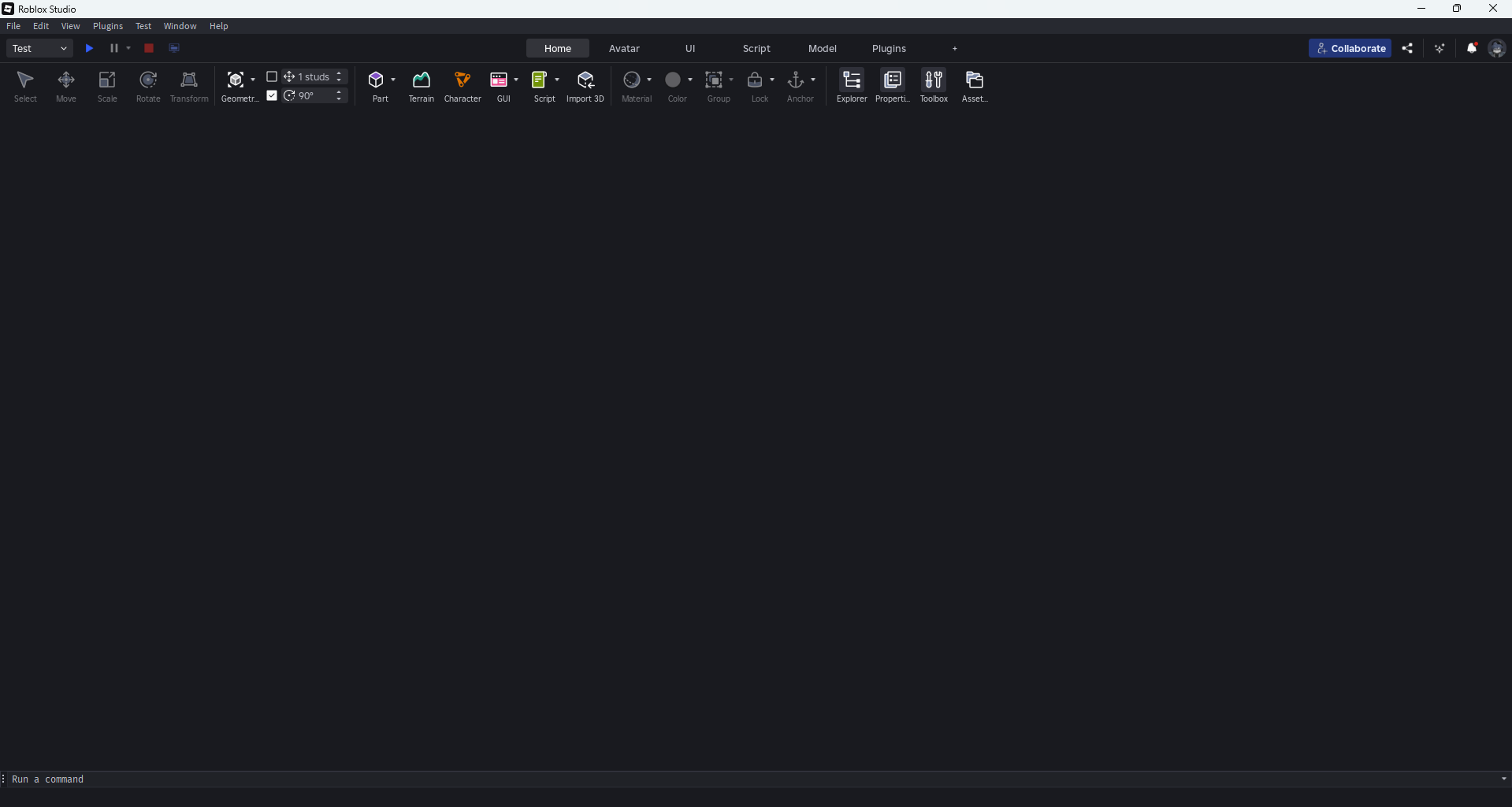Open the Assistant sparkle icon
This screenshot has width=1512, height=807.
[1440, 48]
